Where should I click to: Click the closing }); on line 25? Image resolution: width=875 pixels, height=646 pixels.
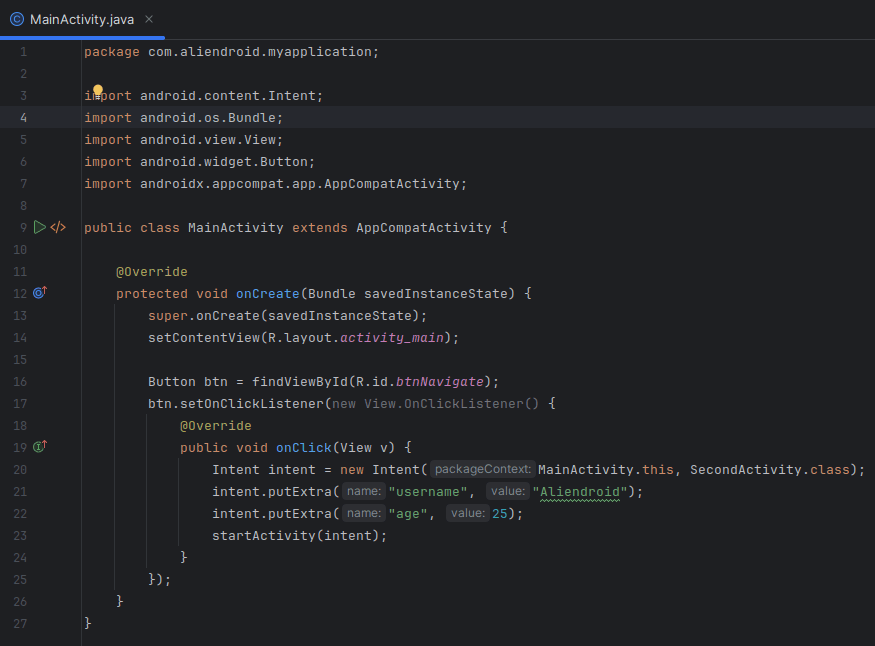point(160,580)
